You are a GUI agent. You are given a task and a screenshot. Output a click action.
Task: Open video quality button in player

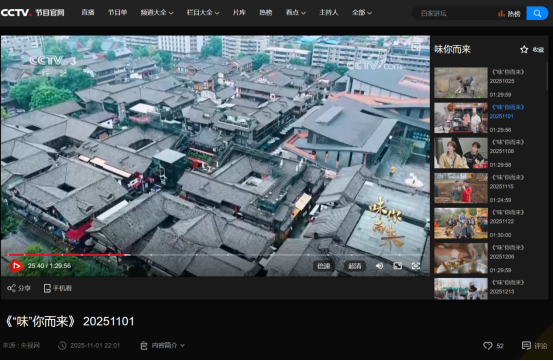tap(354, 266)
